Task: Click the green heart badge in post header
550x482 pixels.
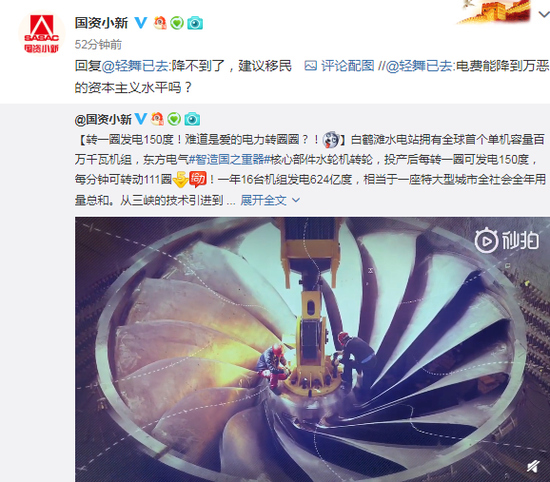Action: (177, 23)
